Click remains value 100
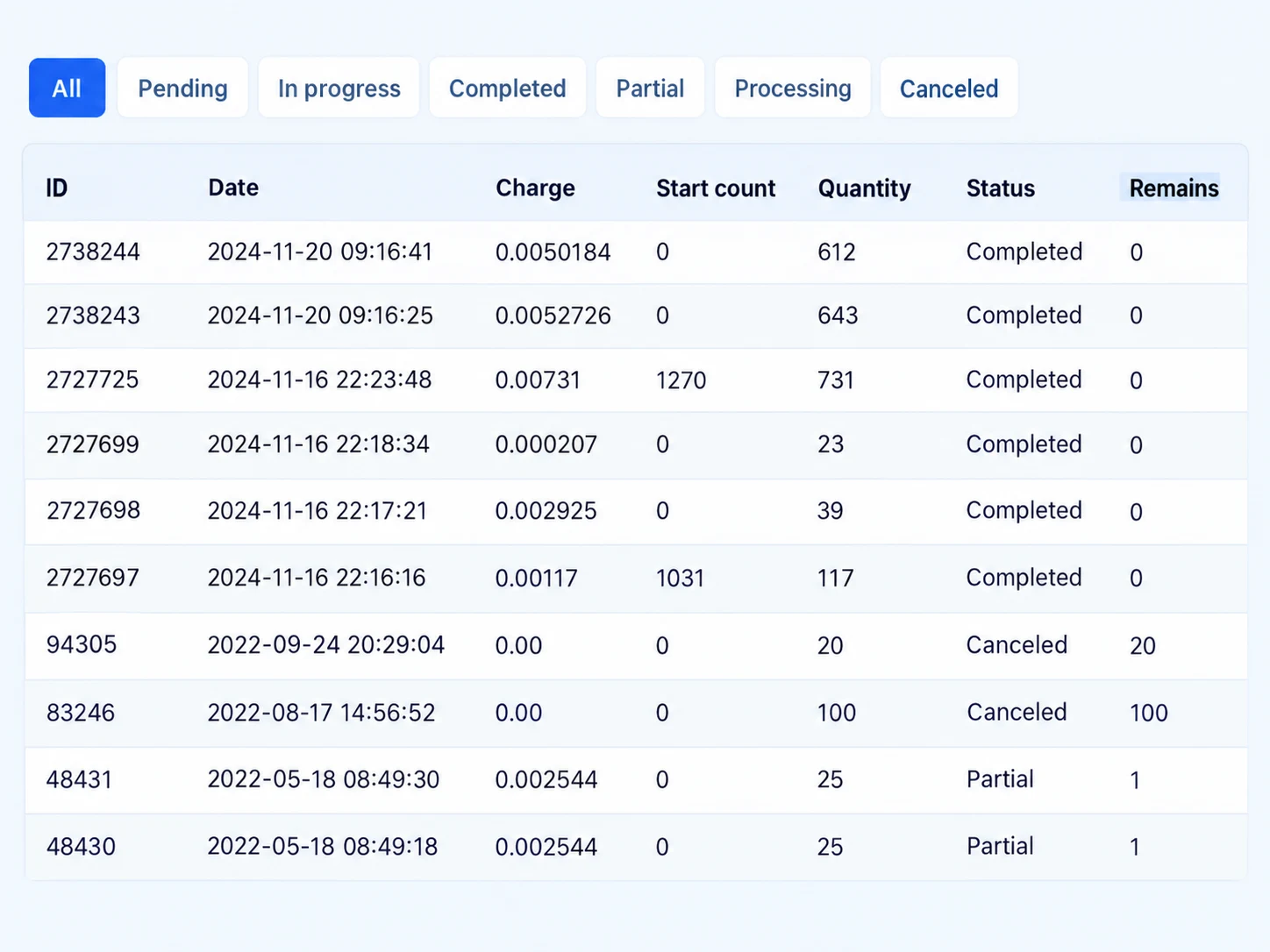Screen dimensions: 1270x952 pyautogui.click(x=1148, y=712)
